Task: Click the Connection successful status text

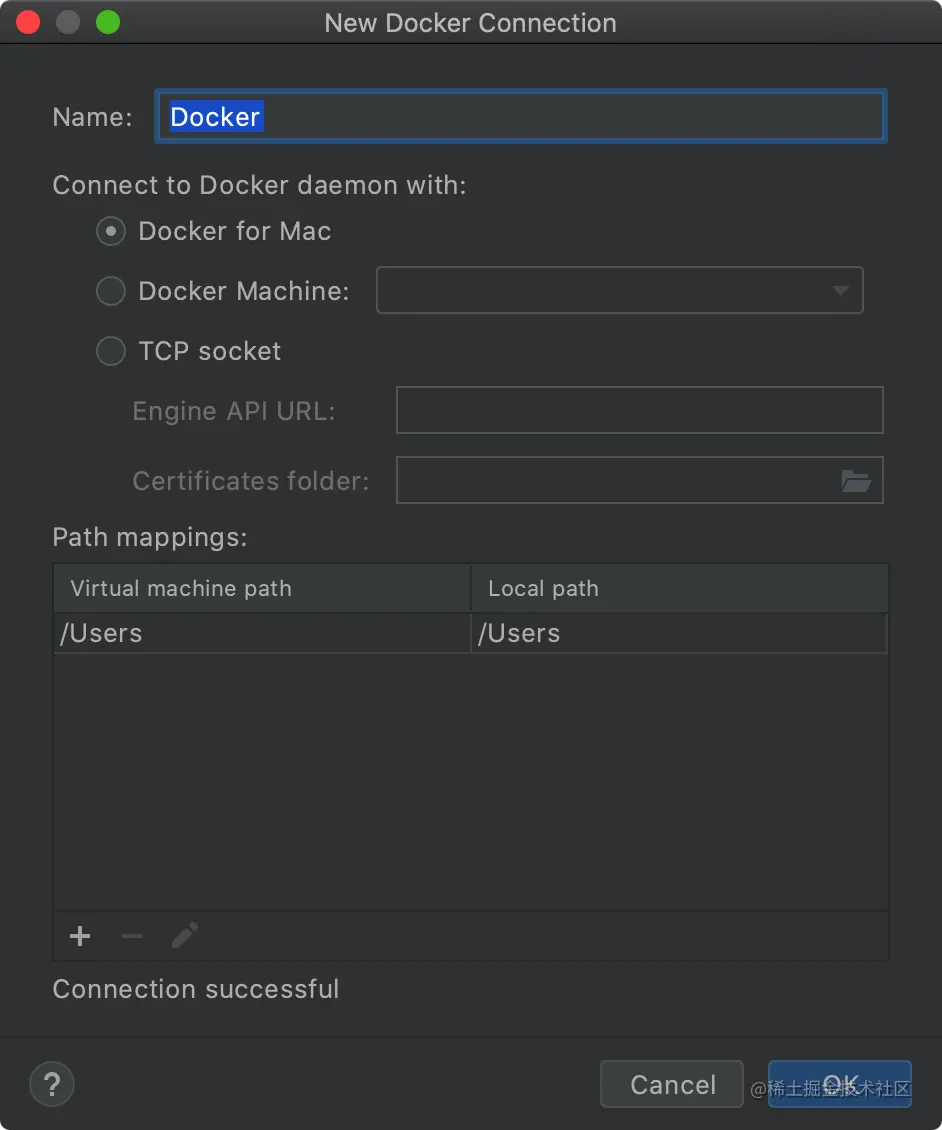Action: [x=195, y=989]
